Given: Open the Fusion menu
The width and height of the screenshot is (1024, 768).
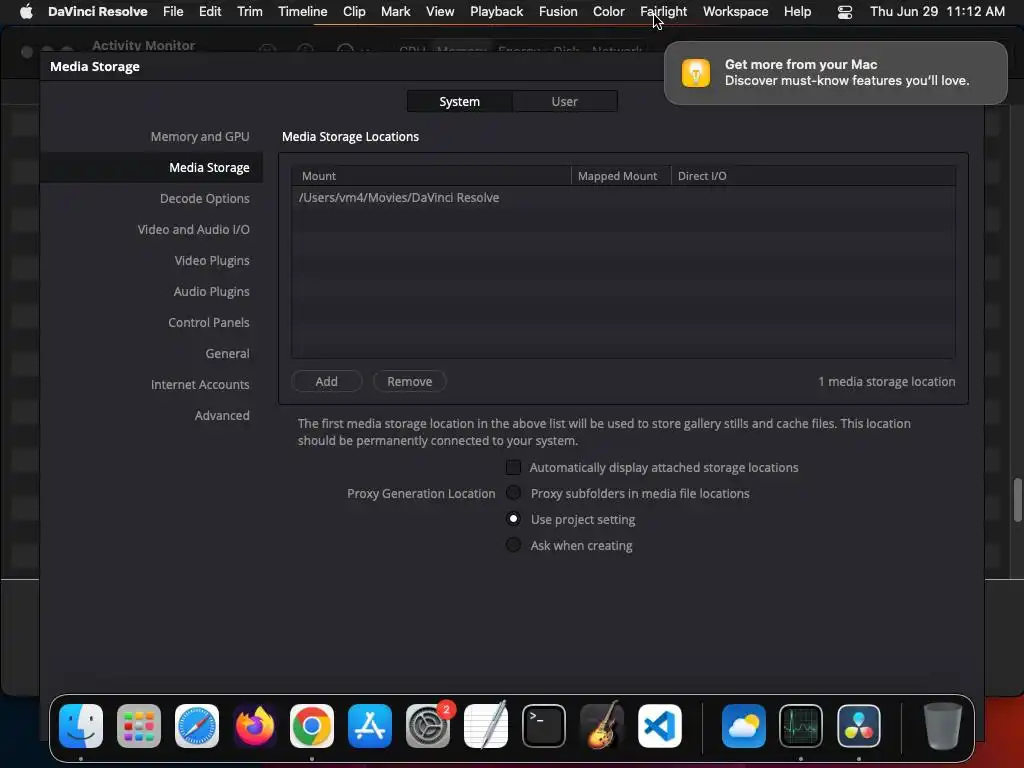Looking at the screenshot, I should click(558, 11).
